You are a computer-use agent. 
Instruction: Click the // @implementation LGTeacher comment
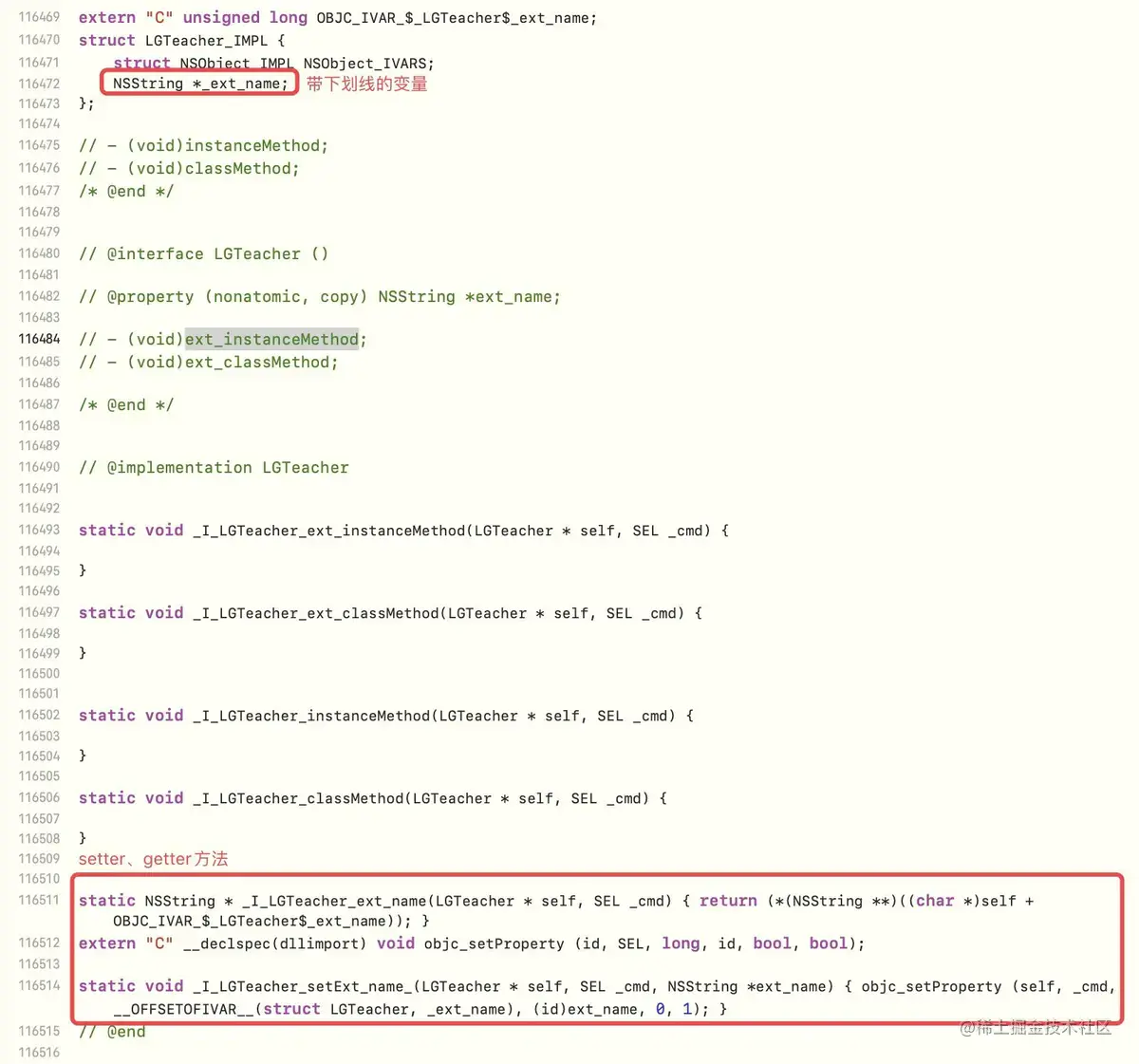click(214, 468)
